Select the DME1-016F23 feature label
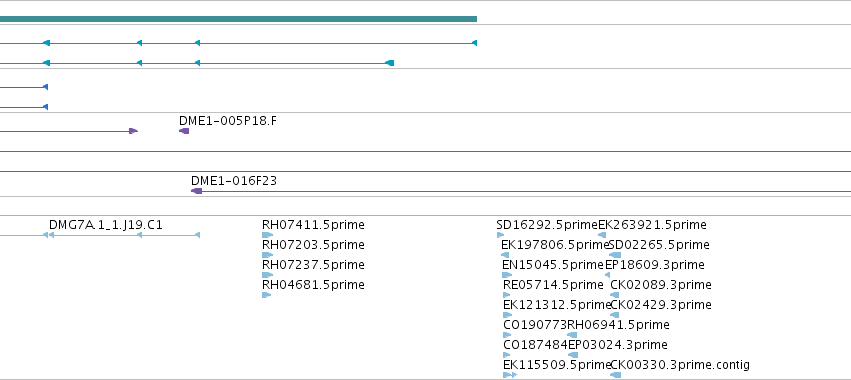Screen dimensions: 851x380 pos(234,181)
